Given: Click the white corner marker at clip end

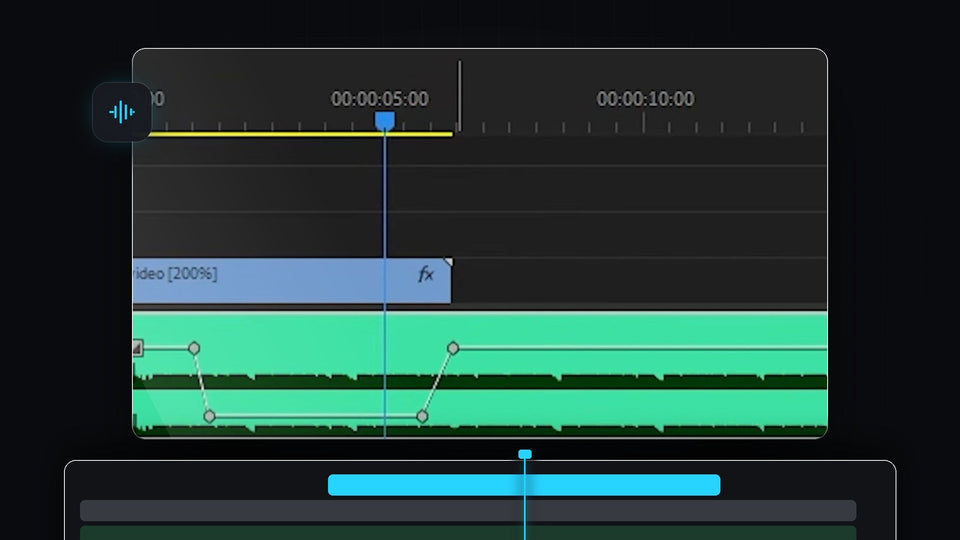Looking at the screenshot, I should [x=449, y=262].
